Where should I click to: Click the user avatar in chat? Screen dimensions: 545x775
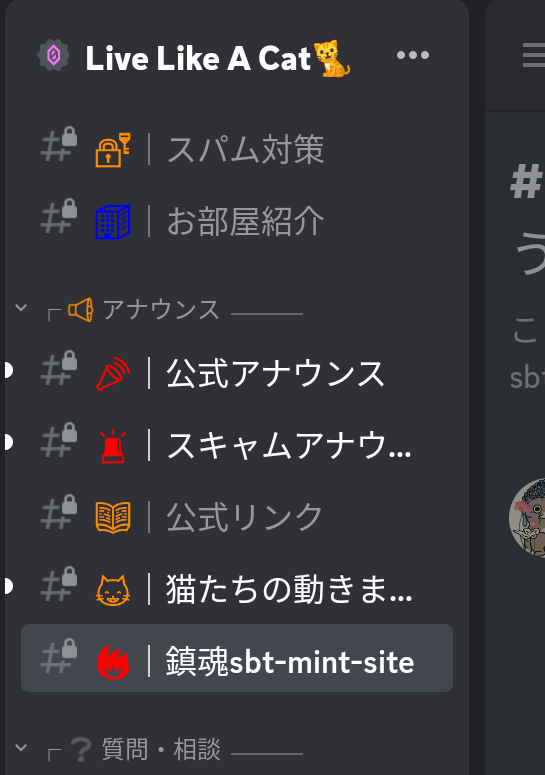529,517
